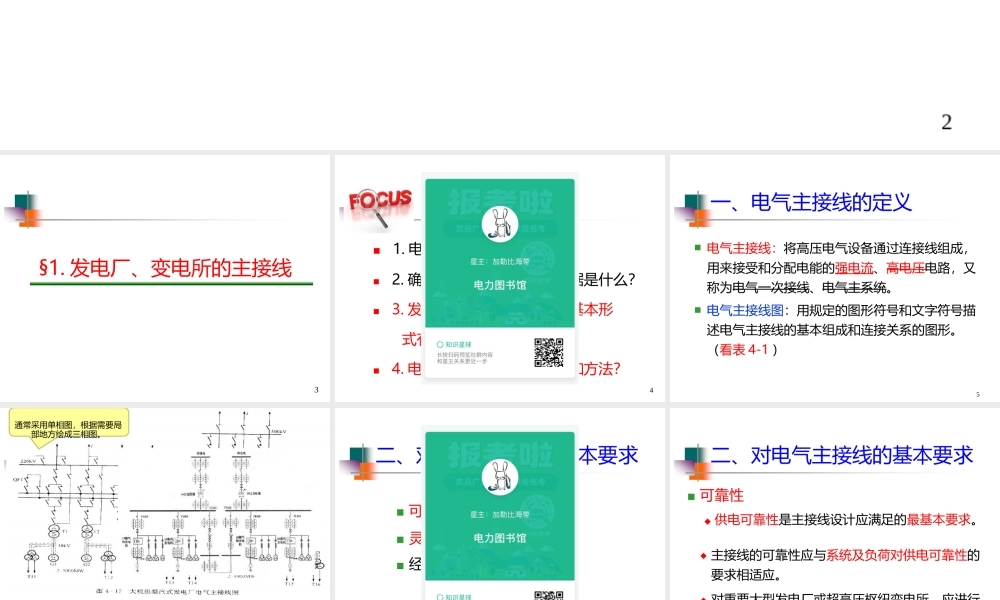The height and width of the screenshot is (600, 1000).
Task: Select the rabbit avatar on the green card
Action: (x=500, y=224)
